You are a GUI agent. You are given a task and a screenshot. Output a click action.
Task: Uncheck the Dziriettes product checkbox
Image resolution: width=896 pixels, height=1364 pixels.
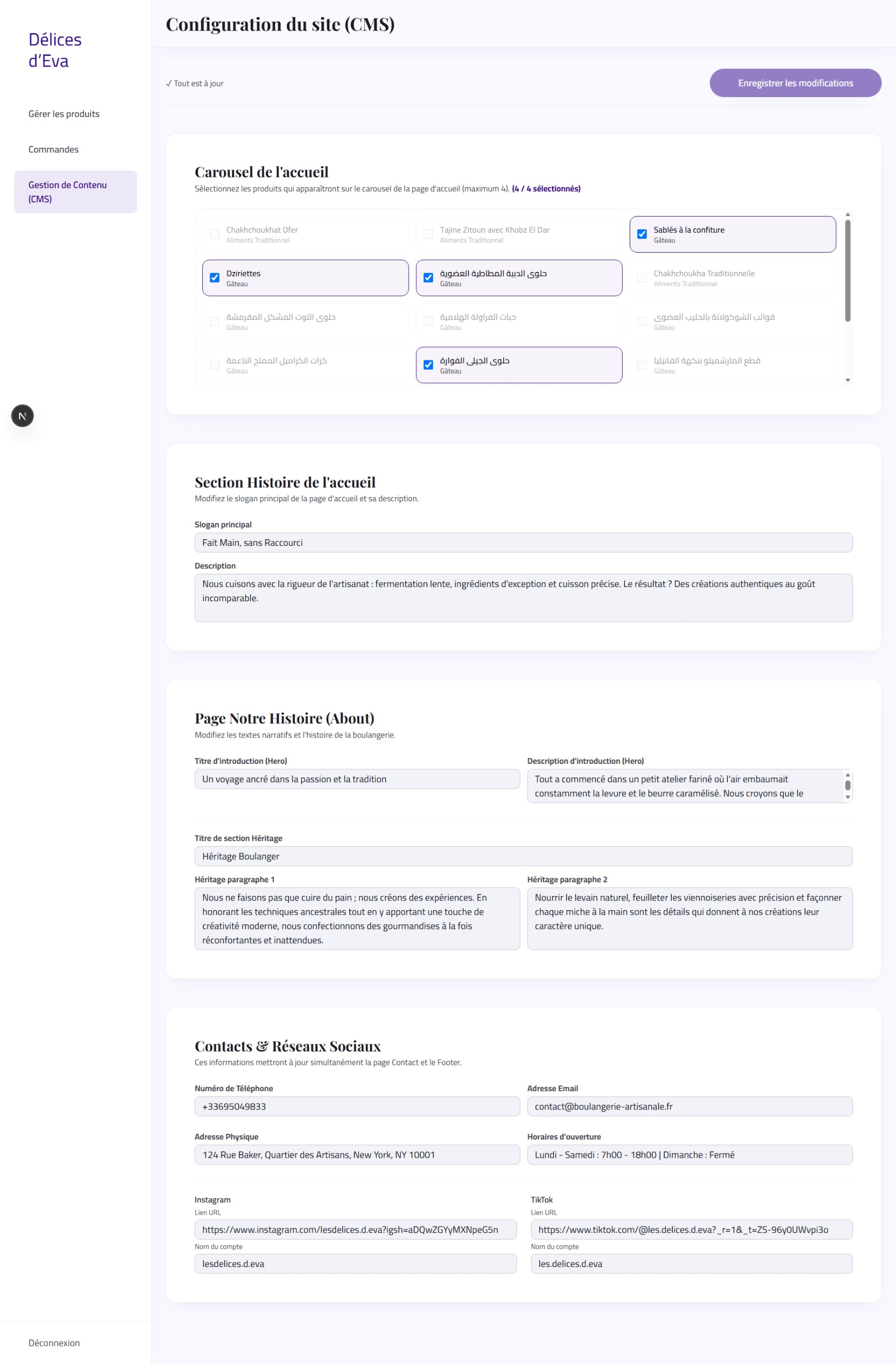point(214,277)
